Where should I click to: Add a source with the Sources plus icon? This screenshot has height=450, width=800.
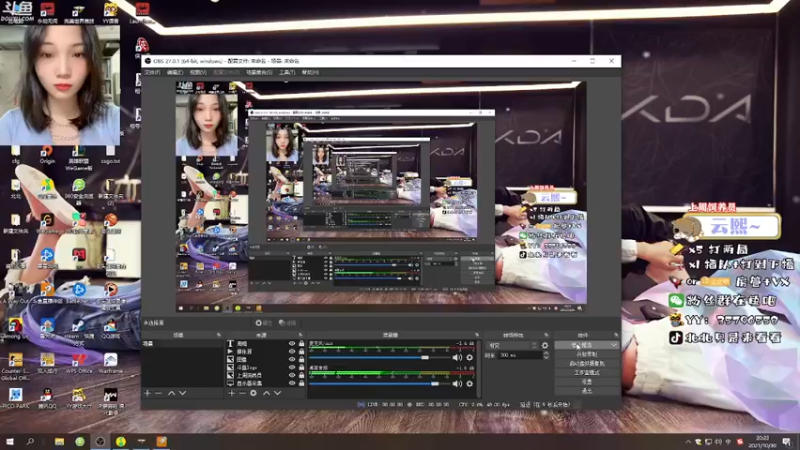click(232, 393)
